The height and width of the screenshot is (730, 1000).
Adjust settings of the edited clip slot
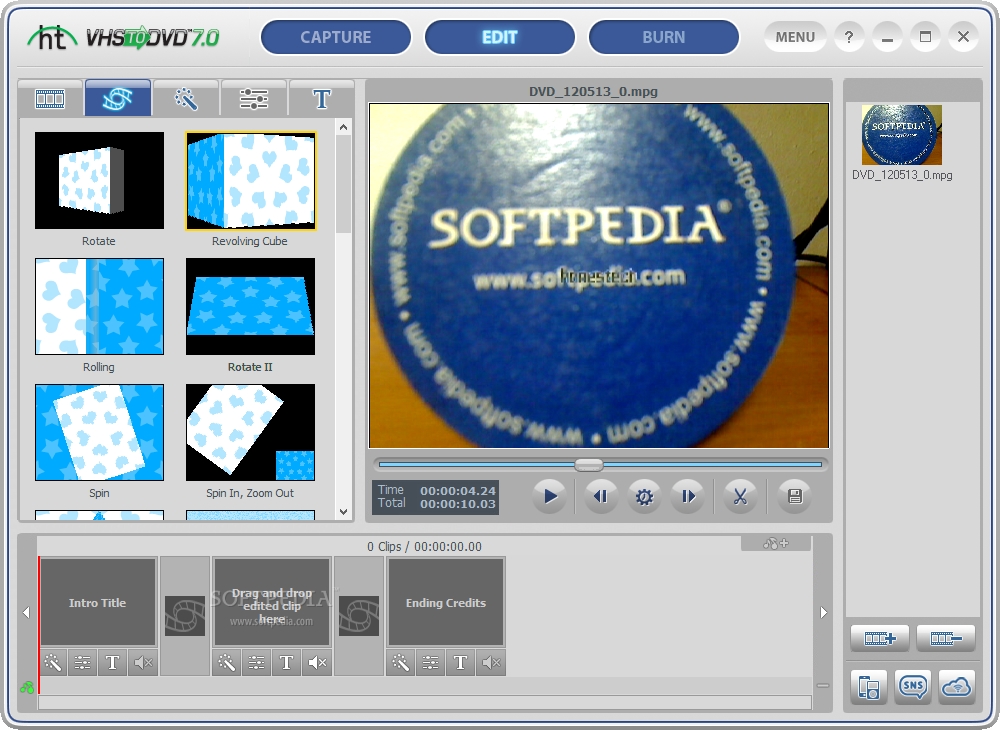tap(257, 663)
